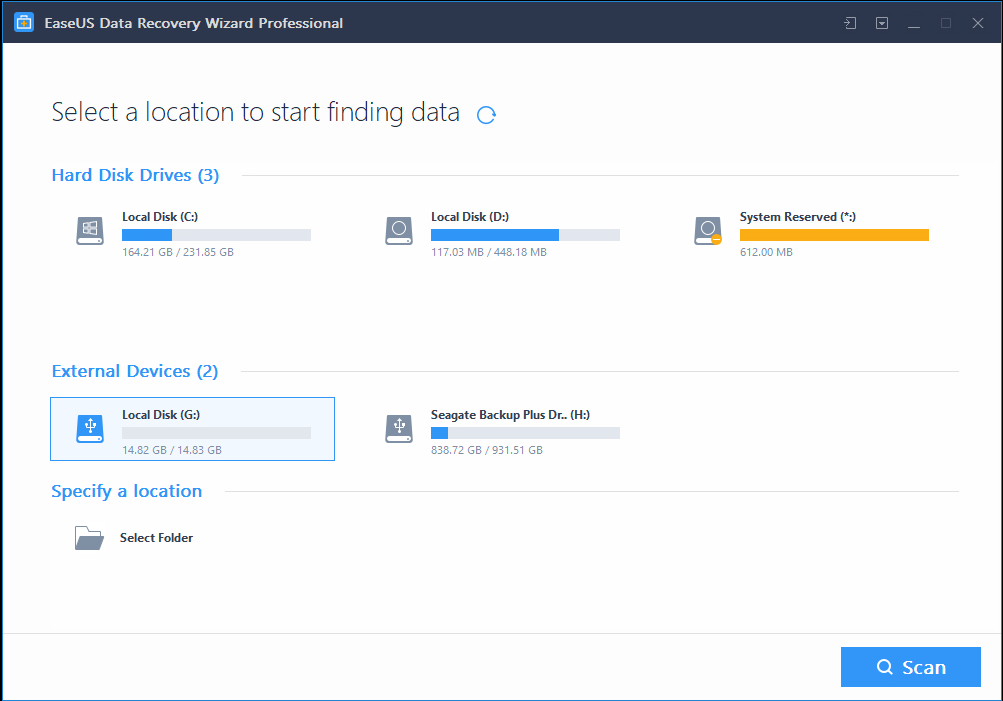This screenshot has width=1003, height=701.
Task: Click the Select Folder label
Action: click(x=156, y=538)
